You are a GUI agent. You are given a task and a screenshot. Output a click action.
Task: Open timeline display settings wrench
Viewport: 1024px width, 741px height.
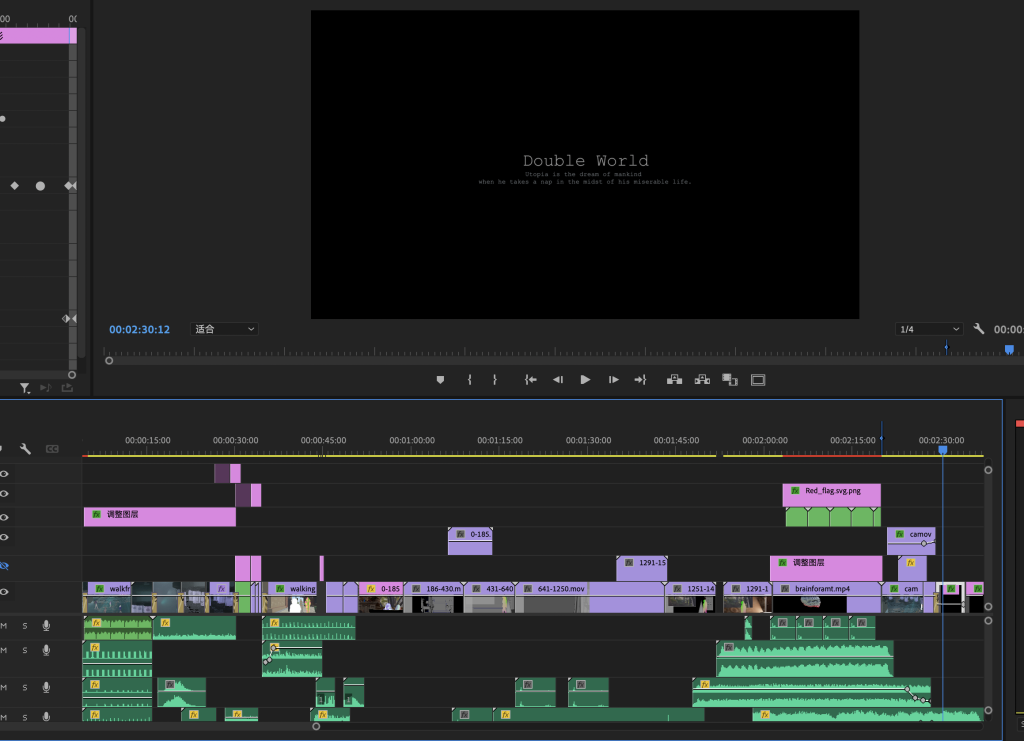[x=26, y=449]
